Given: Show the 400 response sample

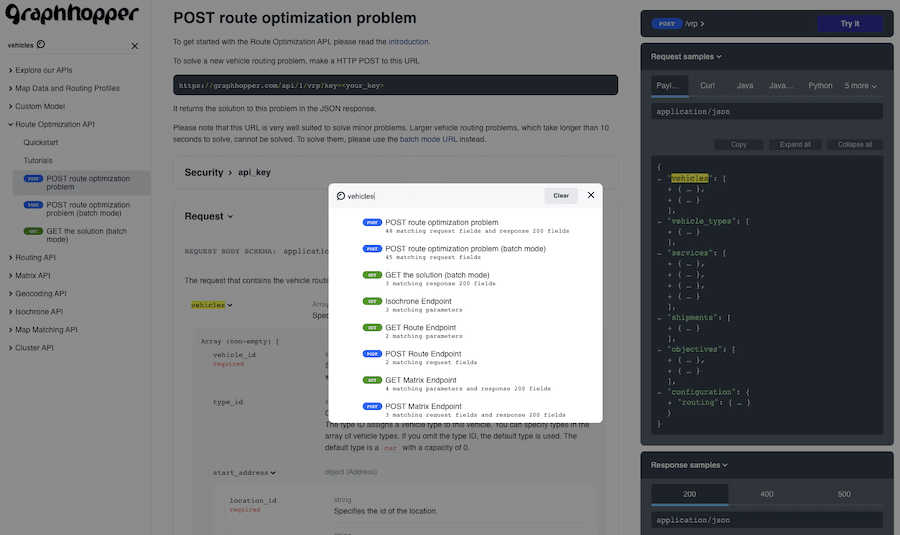Looking at the screenshot, I should point(766,494).
